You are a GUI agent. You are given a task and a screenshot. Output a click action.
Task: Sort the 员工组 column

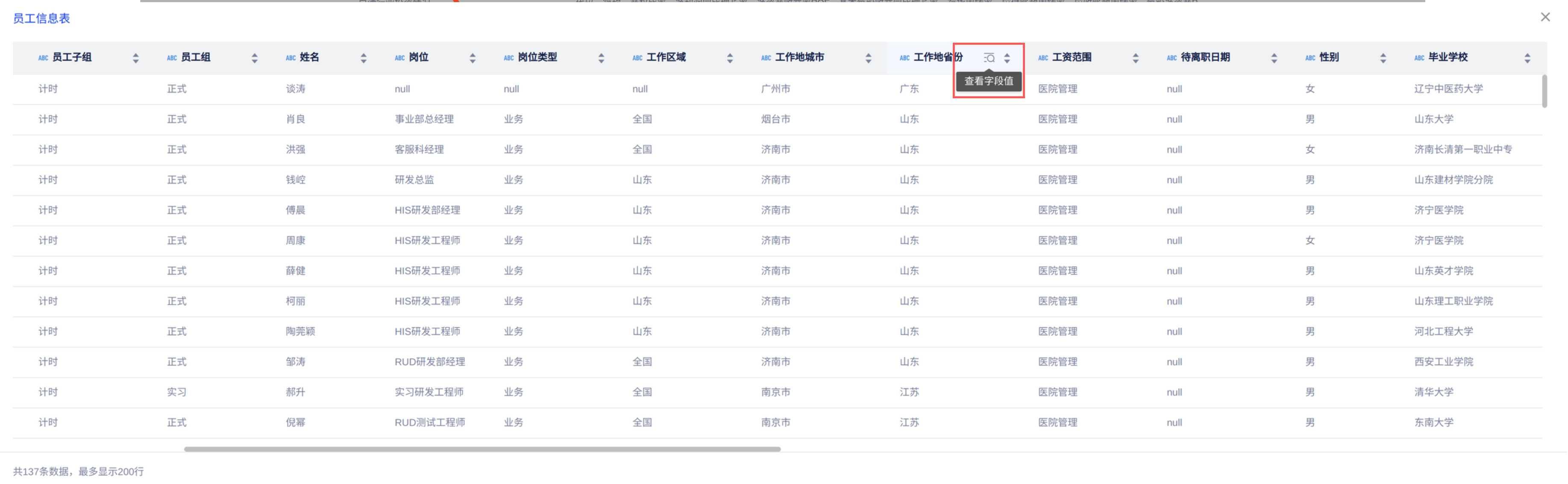coord(255,58)
